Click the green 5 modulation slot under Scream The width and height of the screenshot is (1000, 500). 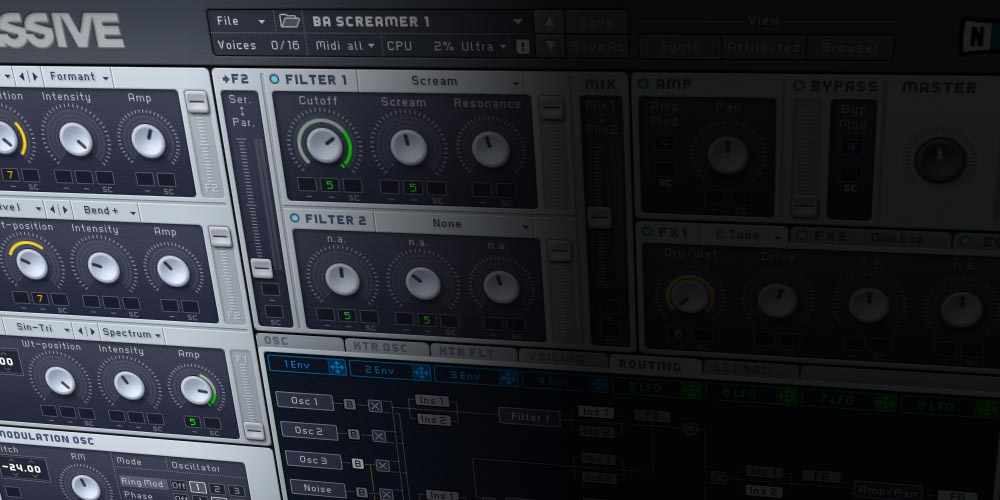pos(413,188)
